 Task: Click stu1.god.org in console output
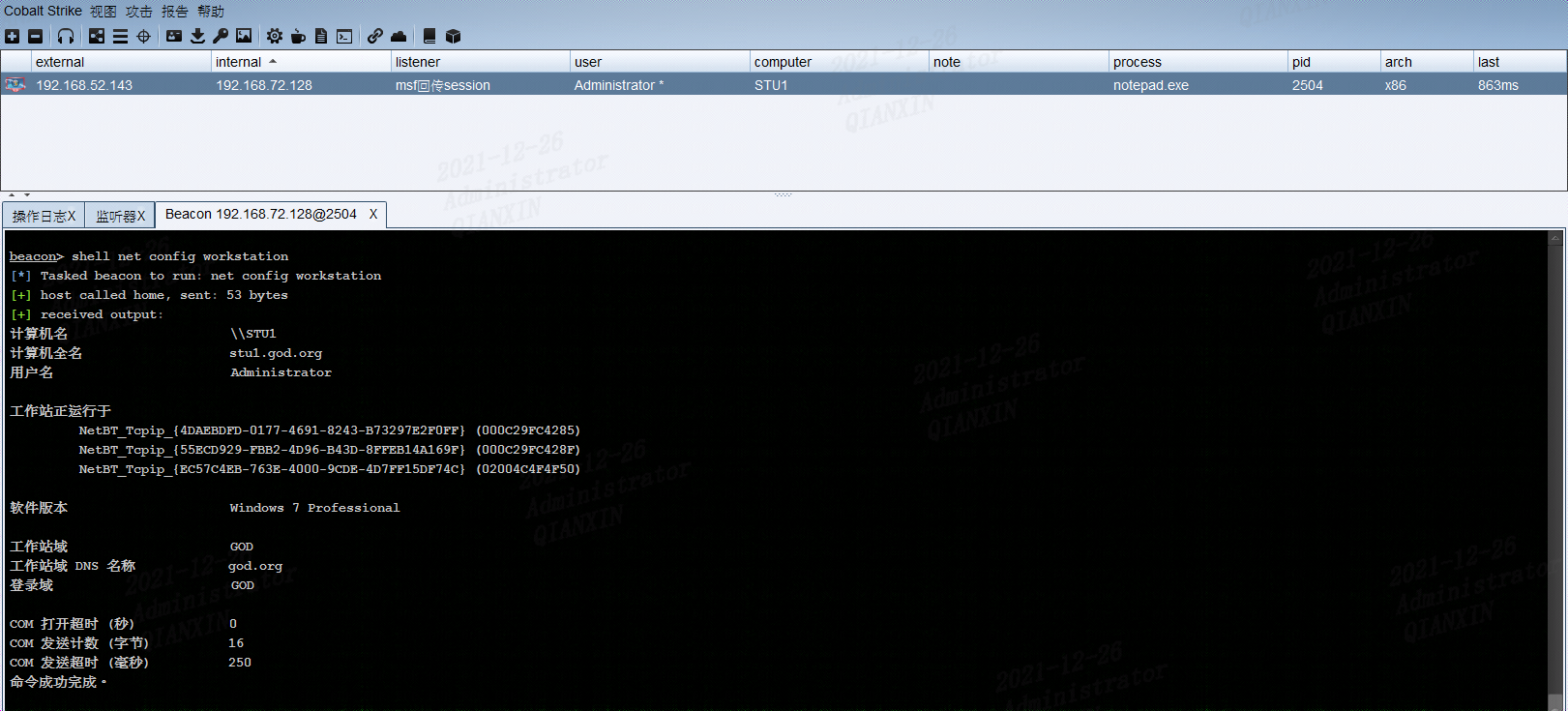point(276,353)
